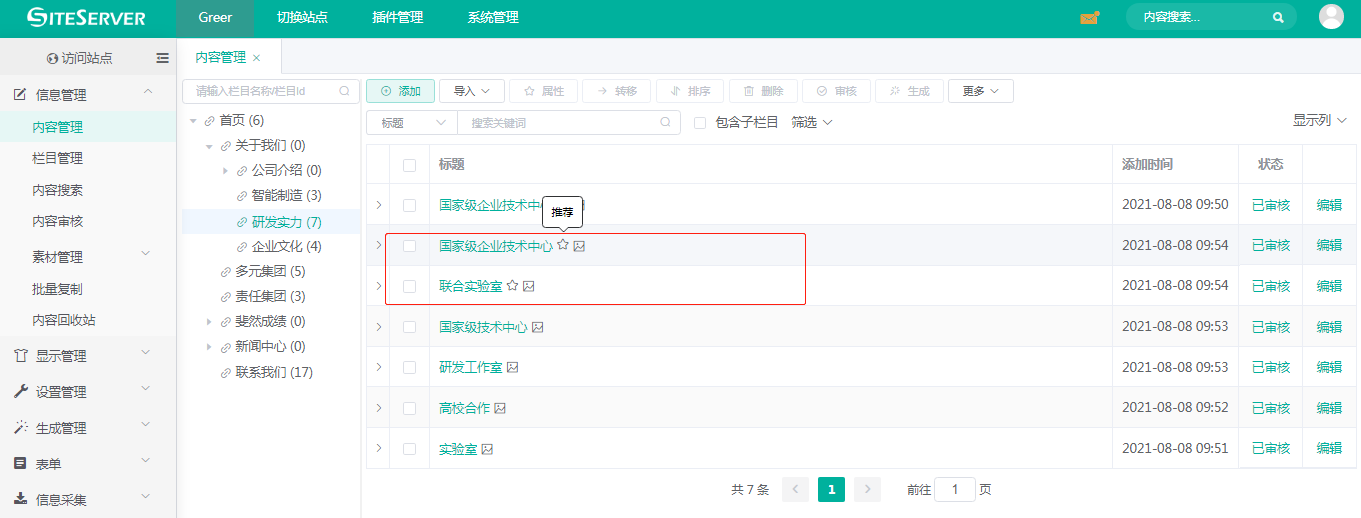This screenshot has width=1361, height=518.
Task: Open the user avatar menu
Action: tap(1331, 17)
